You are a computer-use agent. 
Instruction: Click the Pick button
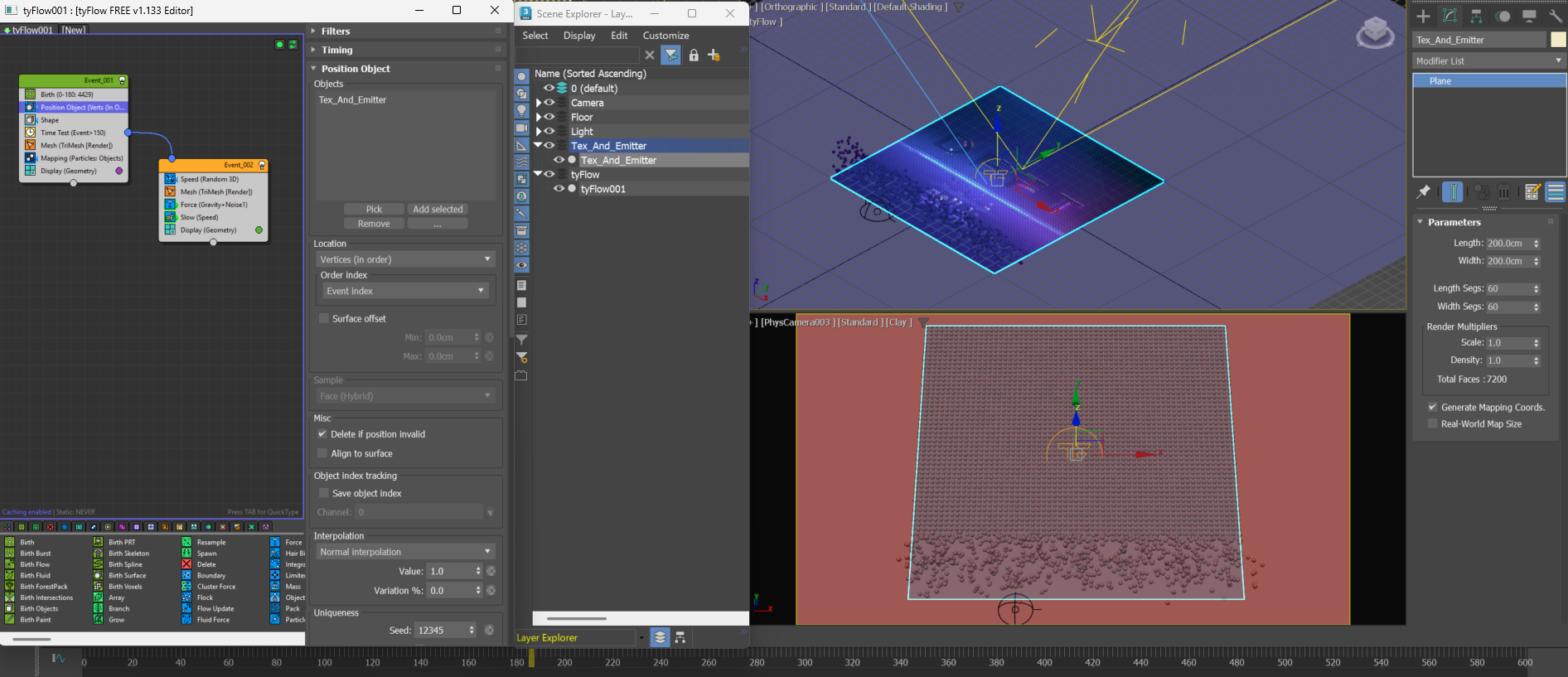click(x=374, y=210)
